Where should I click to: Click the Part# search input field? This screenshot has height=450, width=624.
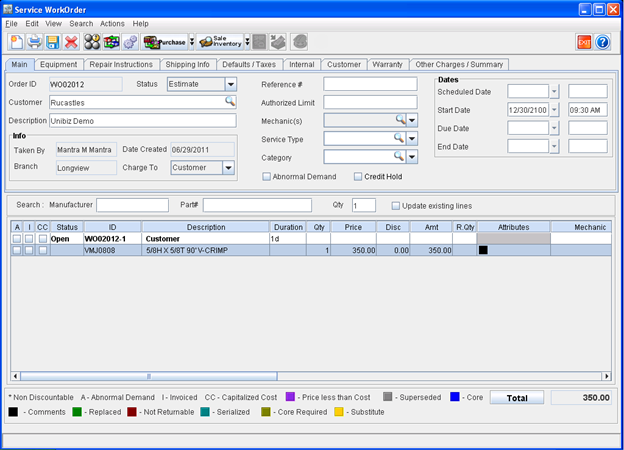pos(257,205)
